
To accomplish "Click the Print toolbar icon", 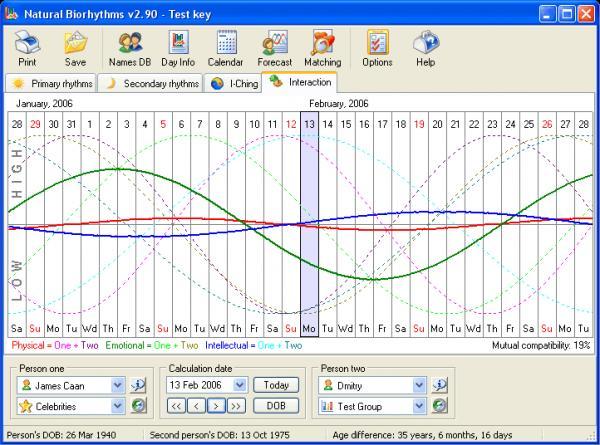I will (27, 49).
